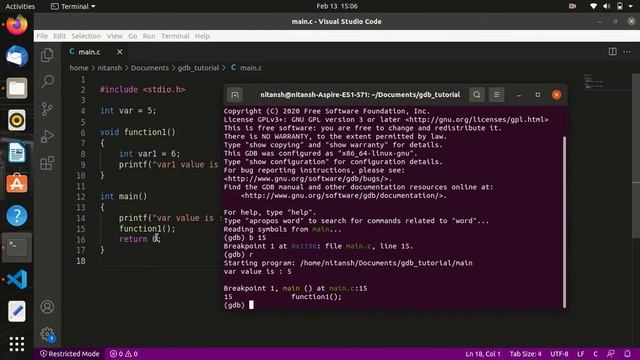Screen dimensions: 640x360
Task: Place cursor on line 15 'function1();' in editor
Action: 147,229
